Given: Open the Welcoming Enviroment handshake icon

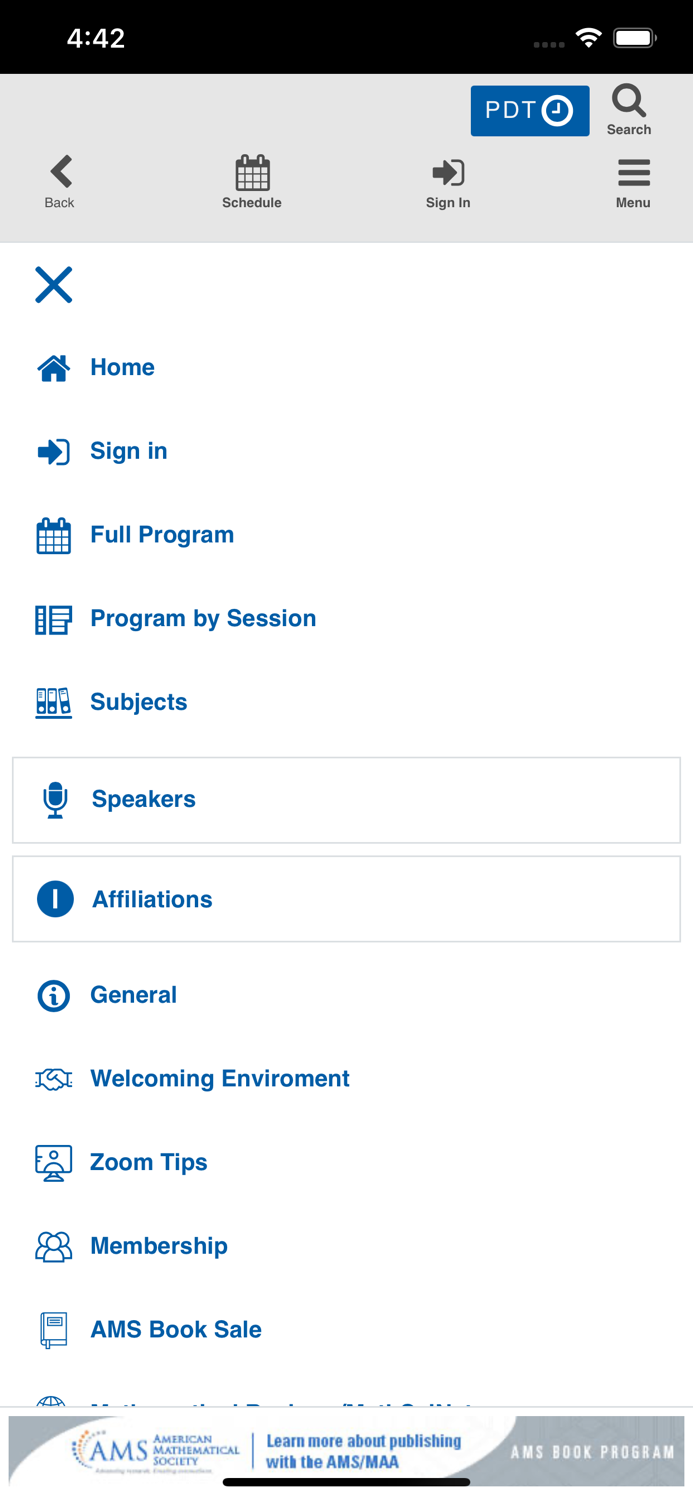Looking at the screenshot, I should (54, 1079).
